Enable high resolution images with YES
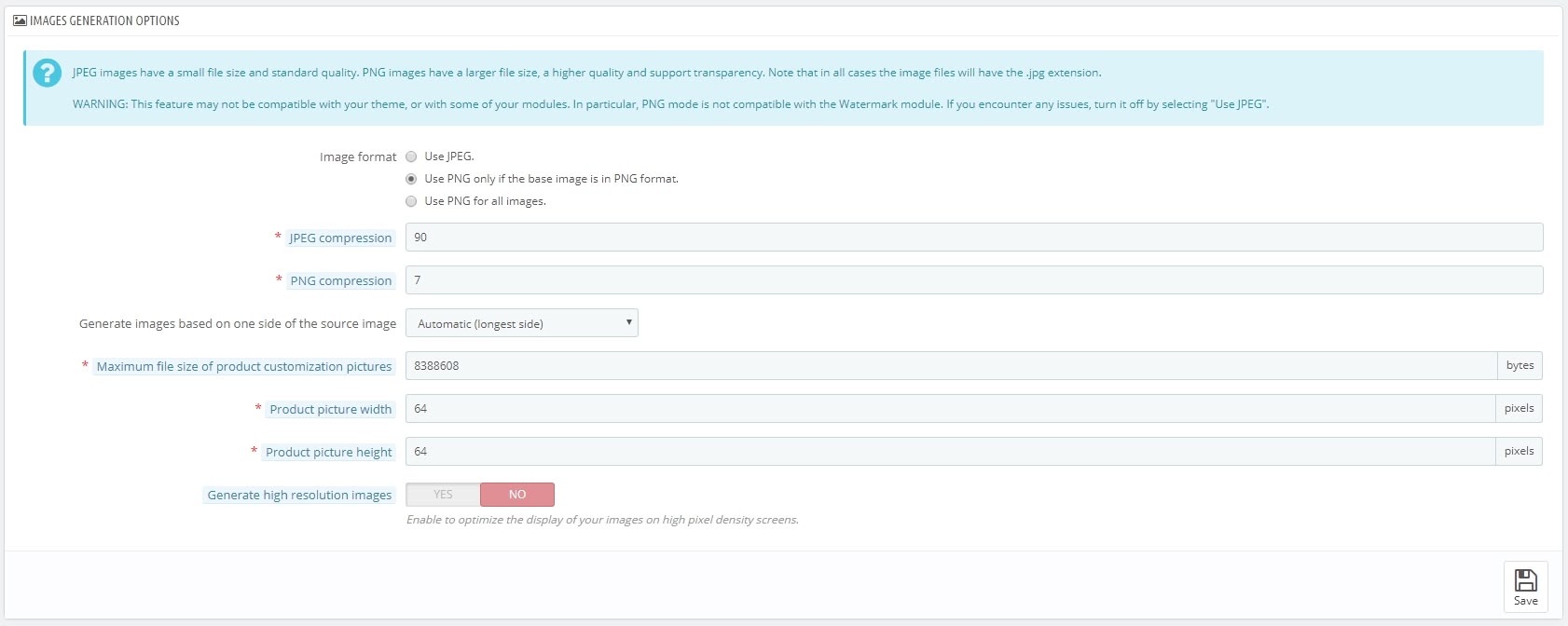 click(x=443, y=495)
